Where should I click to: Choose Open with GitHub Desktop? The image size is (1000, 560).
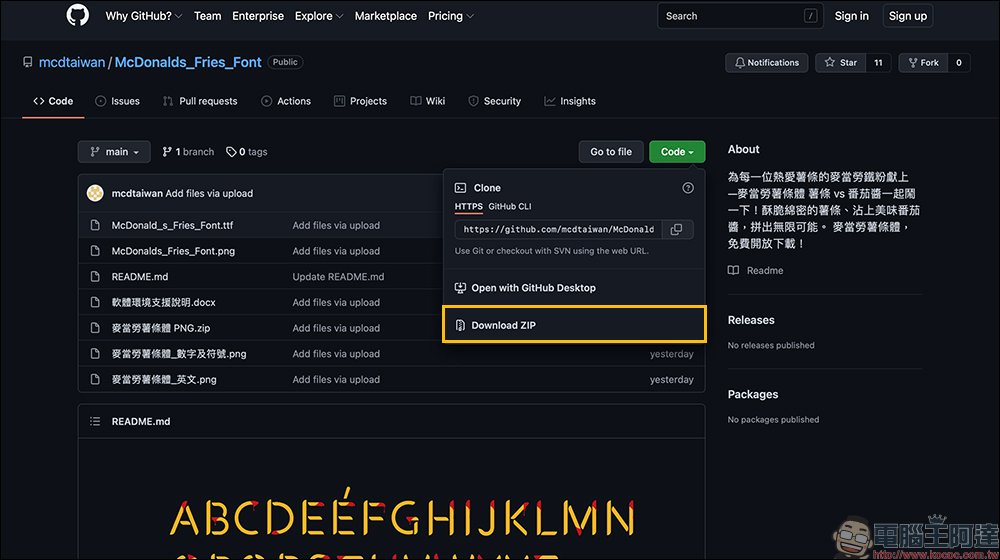[x=532, y=288]
